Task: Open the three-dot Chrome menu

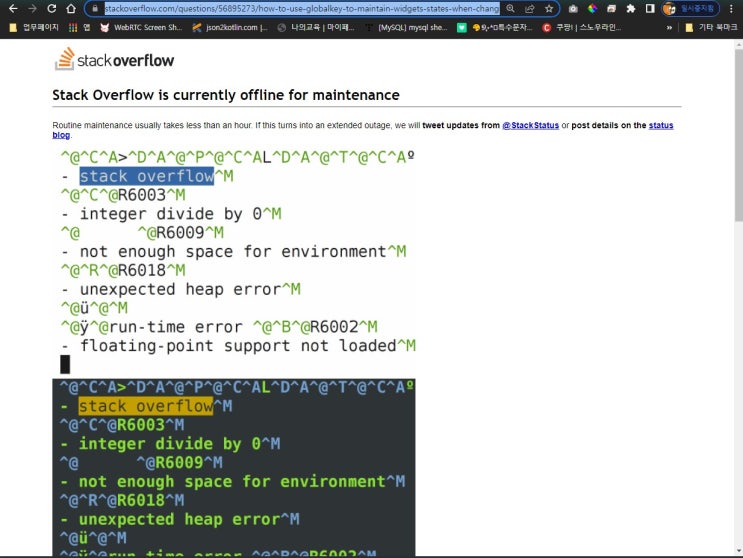Action: click(x=733, y=8)
